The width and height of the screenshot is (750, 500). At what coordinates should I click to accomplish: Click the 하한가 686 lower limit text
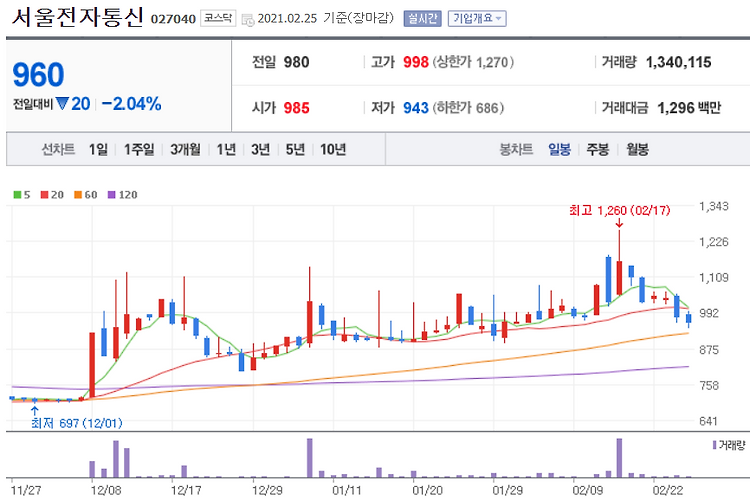click(468, 108)
